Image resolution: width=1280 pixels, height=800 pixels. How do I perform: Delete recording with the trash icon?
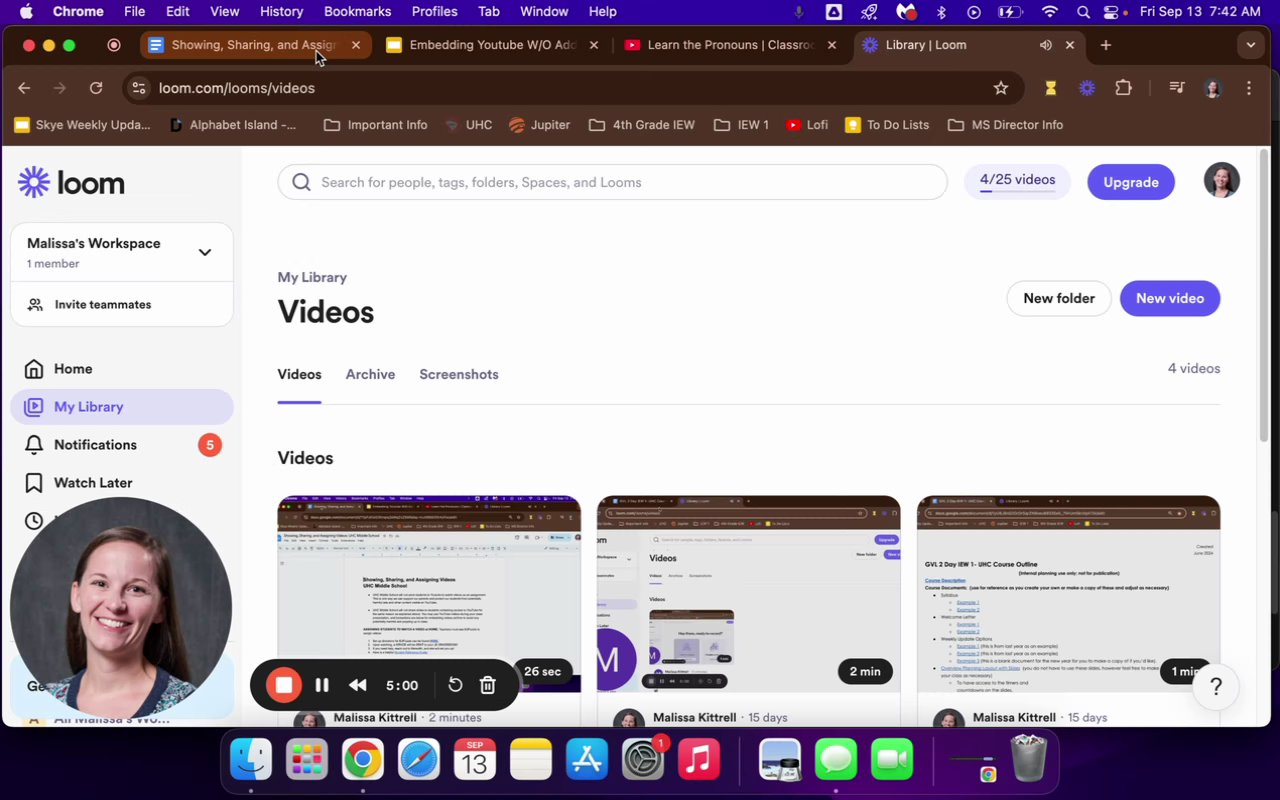[488, 685]
